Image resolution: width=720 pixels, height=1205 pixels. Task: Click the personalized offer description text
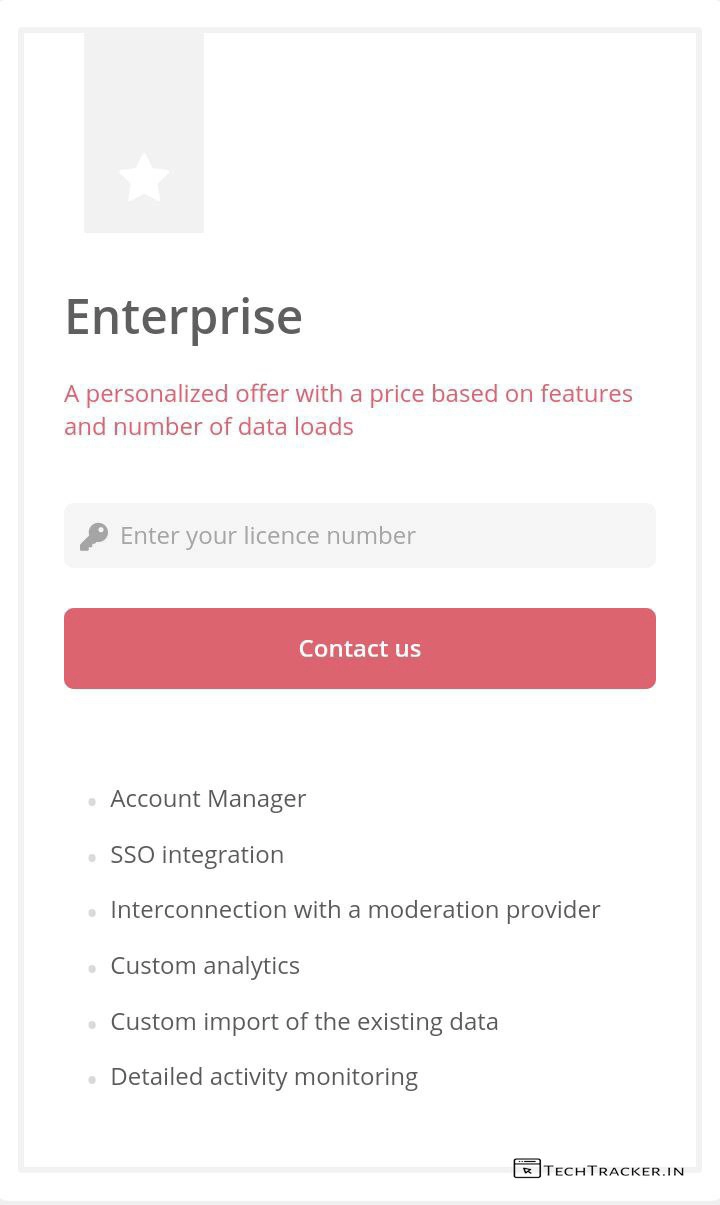coord(348,410)
